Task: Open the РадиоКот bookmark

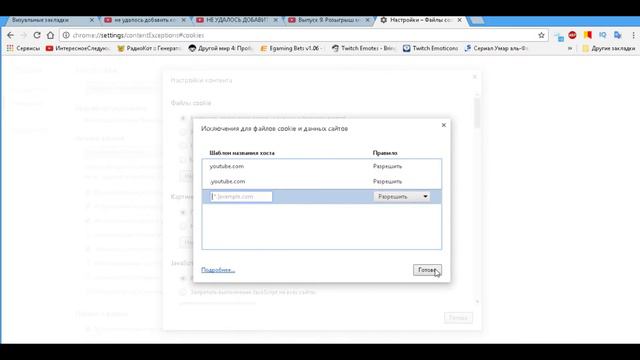Action: pyautogui.click(x=149, y=48)
